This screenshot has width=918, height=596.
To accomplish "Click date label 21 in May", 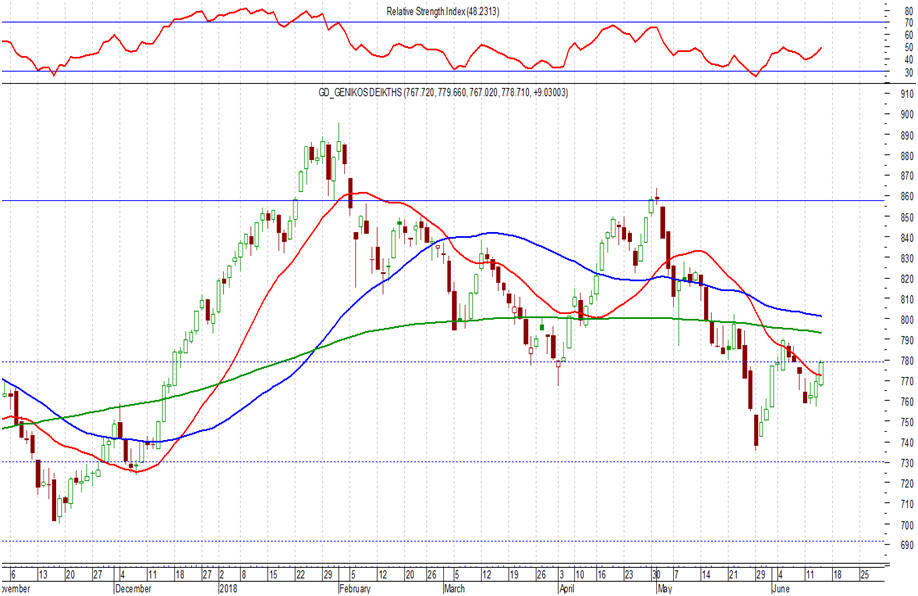I will tap(733, 575).
